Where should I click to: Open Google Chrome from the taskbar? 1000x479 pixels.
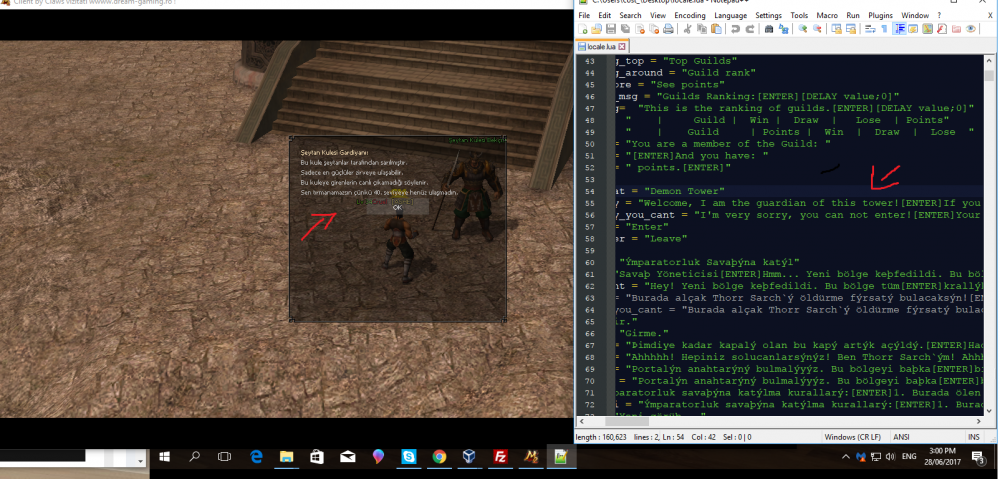coord(439,457)
